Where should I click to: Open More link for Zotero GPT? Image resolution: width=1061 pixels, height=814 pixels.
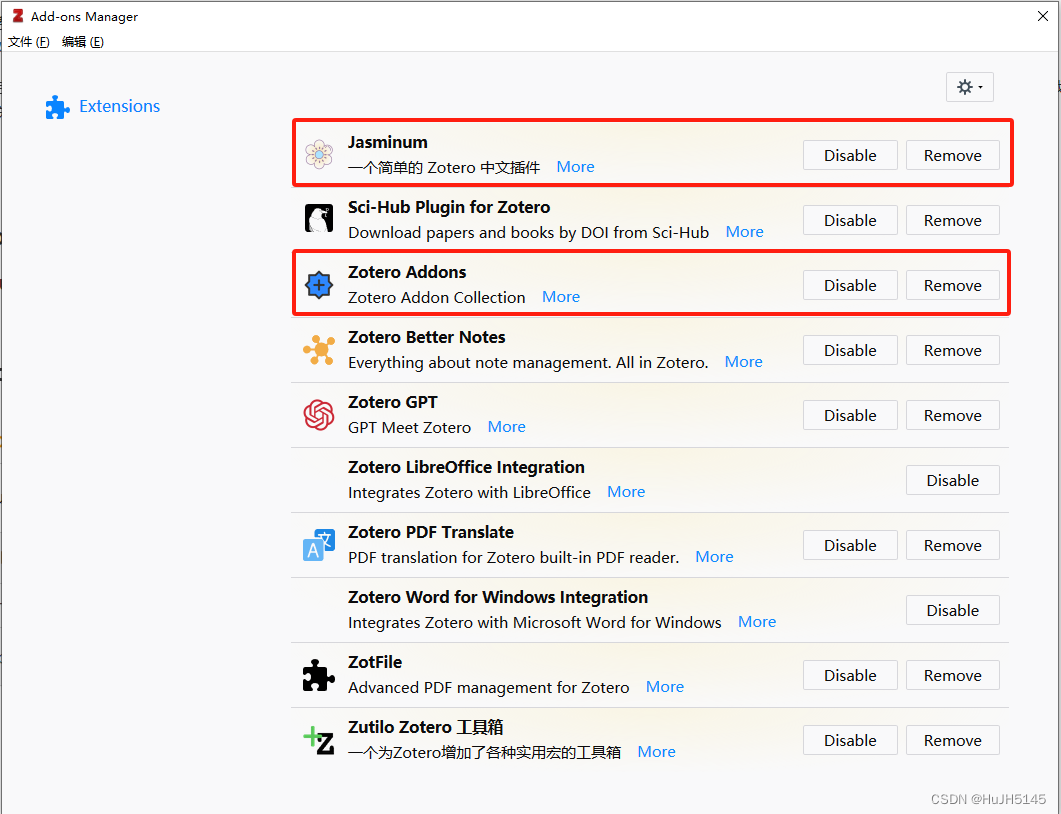tap(507, 426)
